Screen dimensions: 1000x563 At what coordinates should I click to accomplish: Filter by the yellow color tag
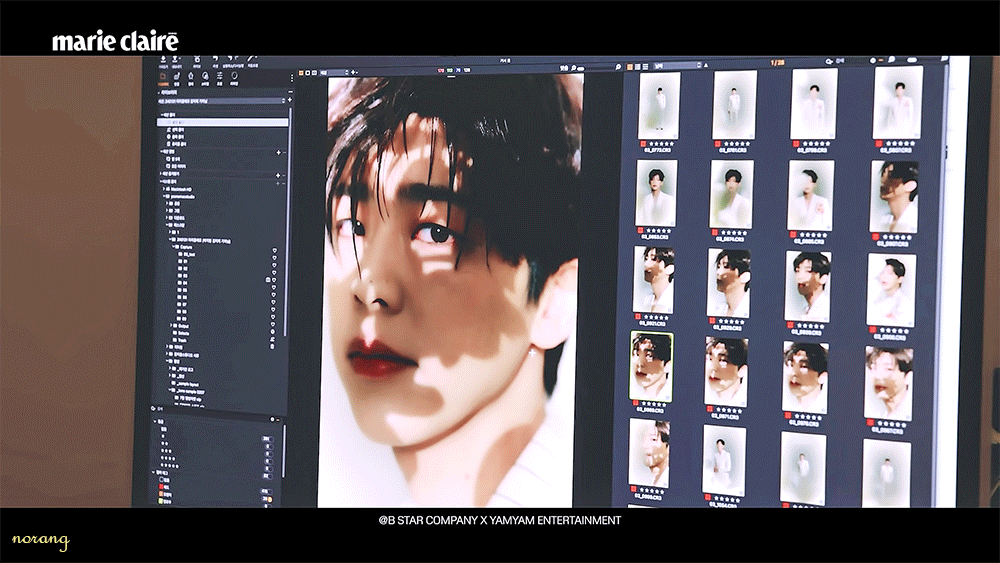(161, 501)
